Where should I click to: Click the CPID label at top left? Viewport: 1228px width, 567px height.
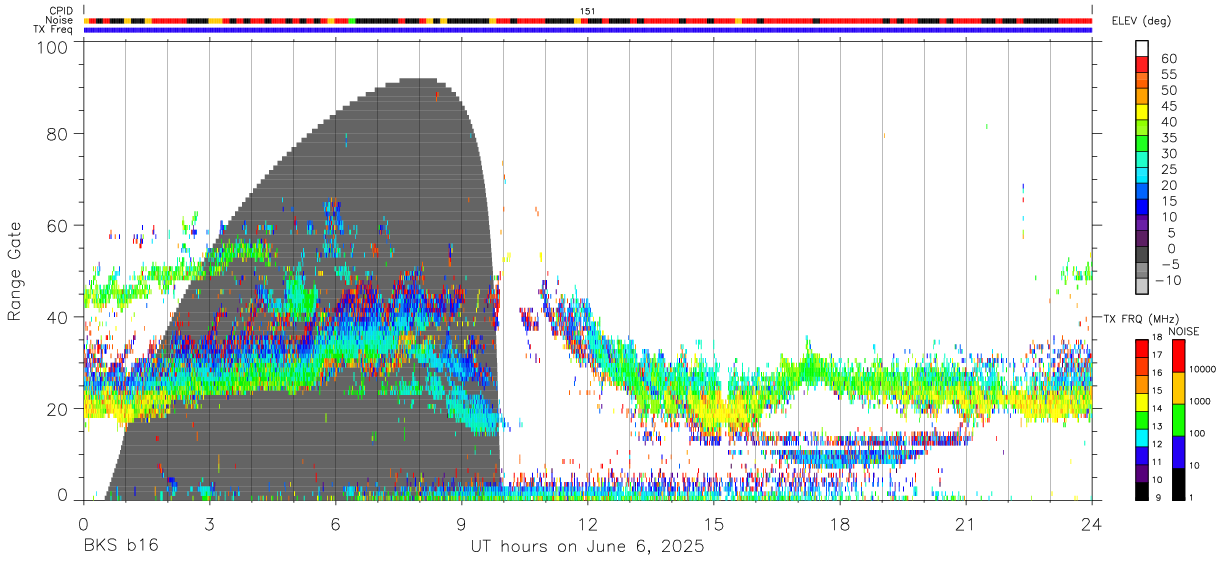pos(60,11)
